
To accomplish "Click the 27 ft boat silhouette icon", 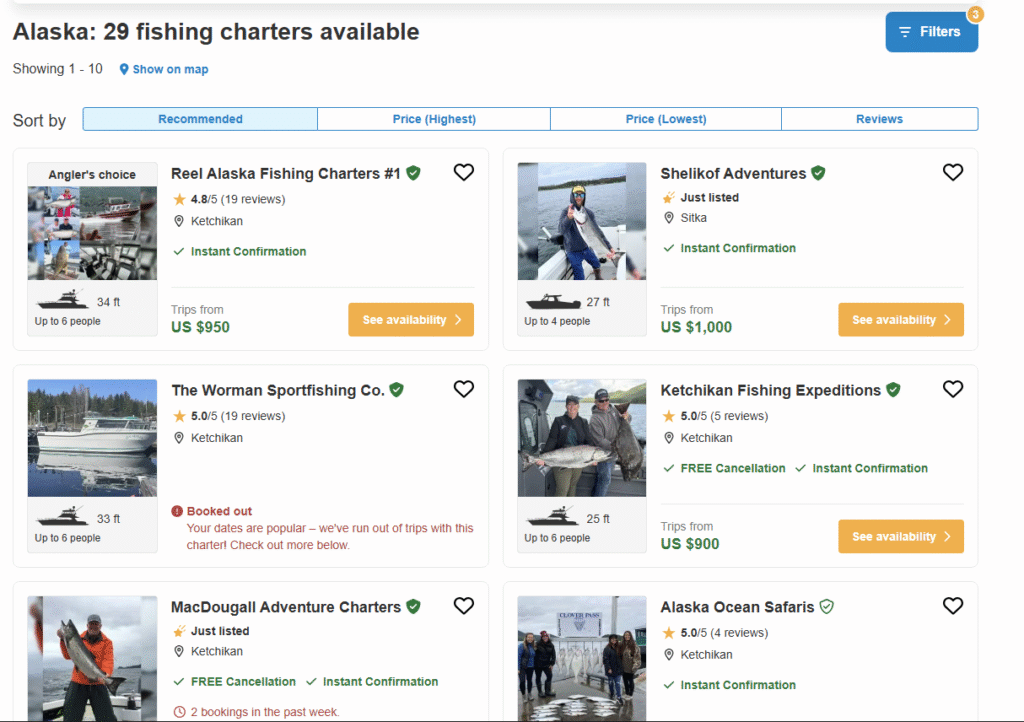I will click(552, 300).
